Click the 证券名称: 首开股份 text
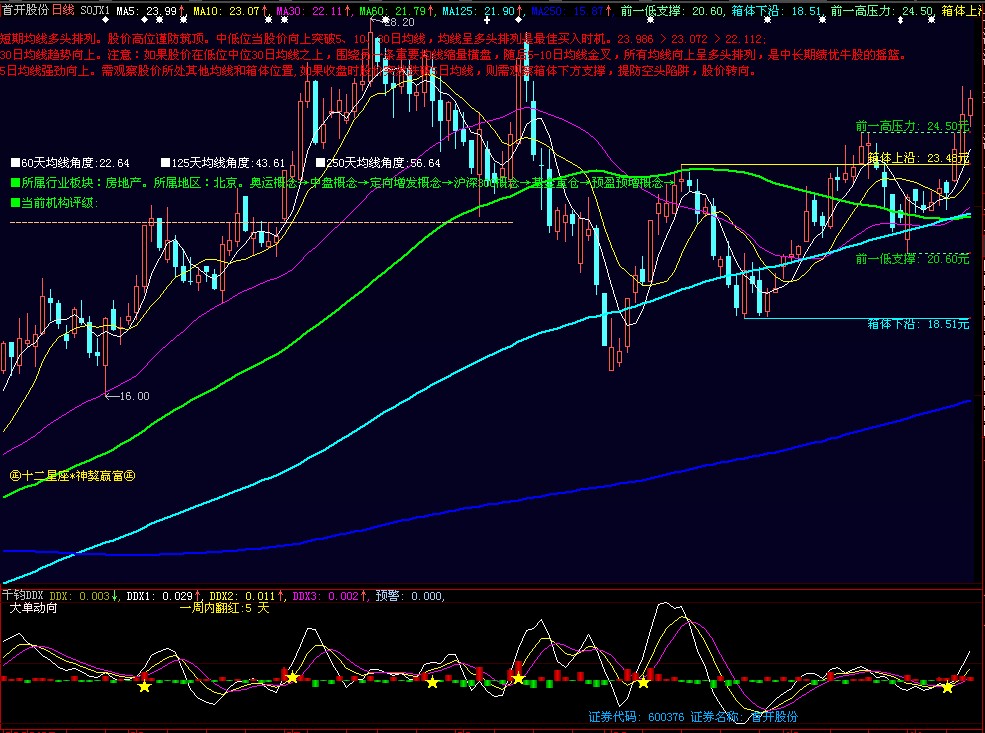985x733 pixels. [744, 717]
